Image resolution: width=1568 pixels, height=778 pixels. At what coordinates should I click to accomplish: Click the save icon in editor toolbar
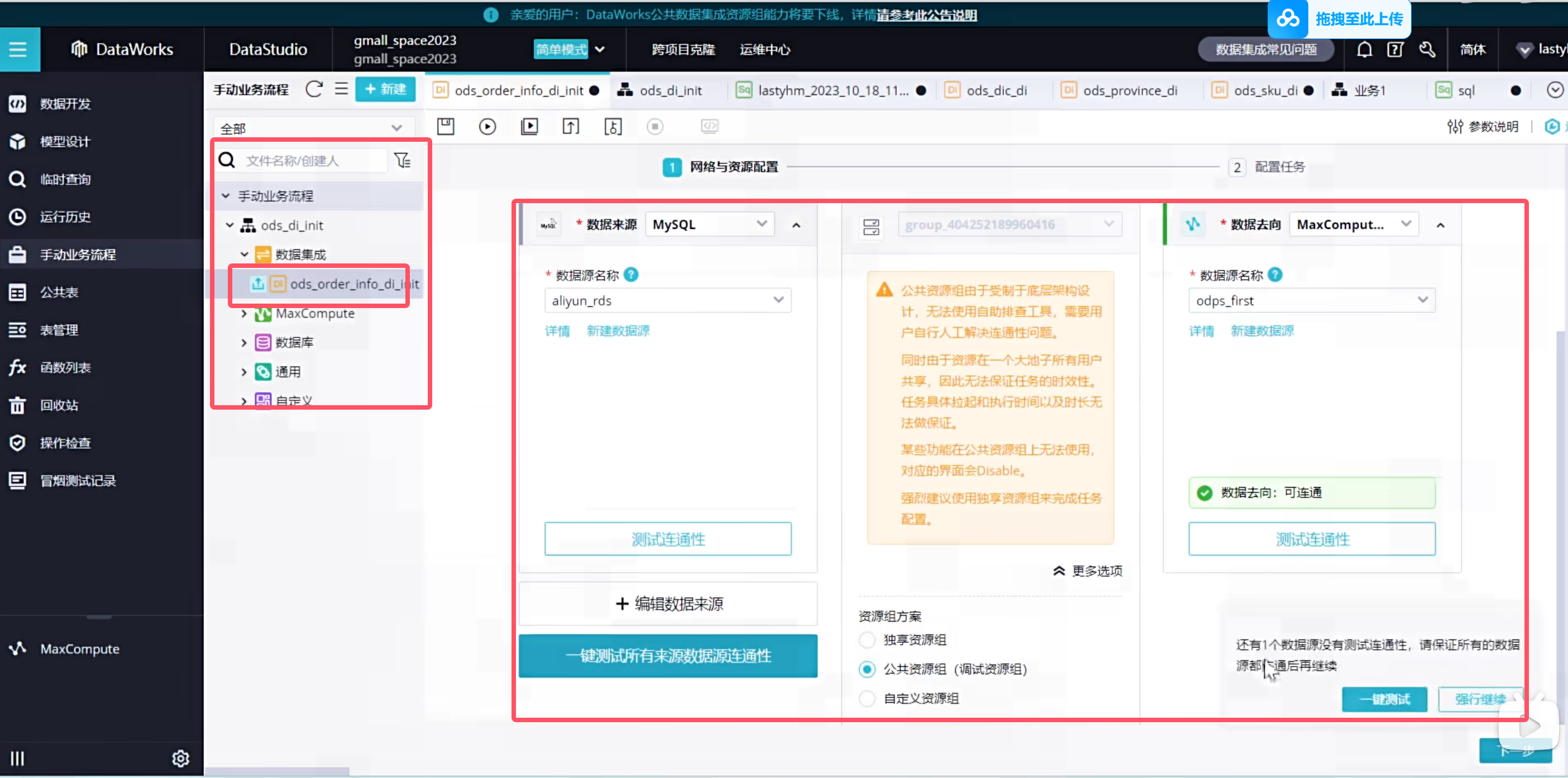[446, 127]
